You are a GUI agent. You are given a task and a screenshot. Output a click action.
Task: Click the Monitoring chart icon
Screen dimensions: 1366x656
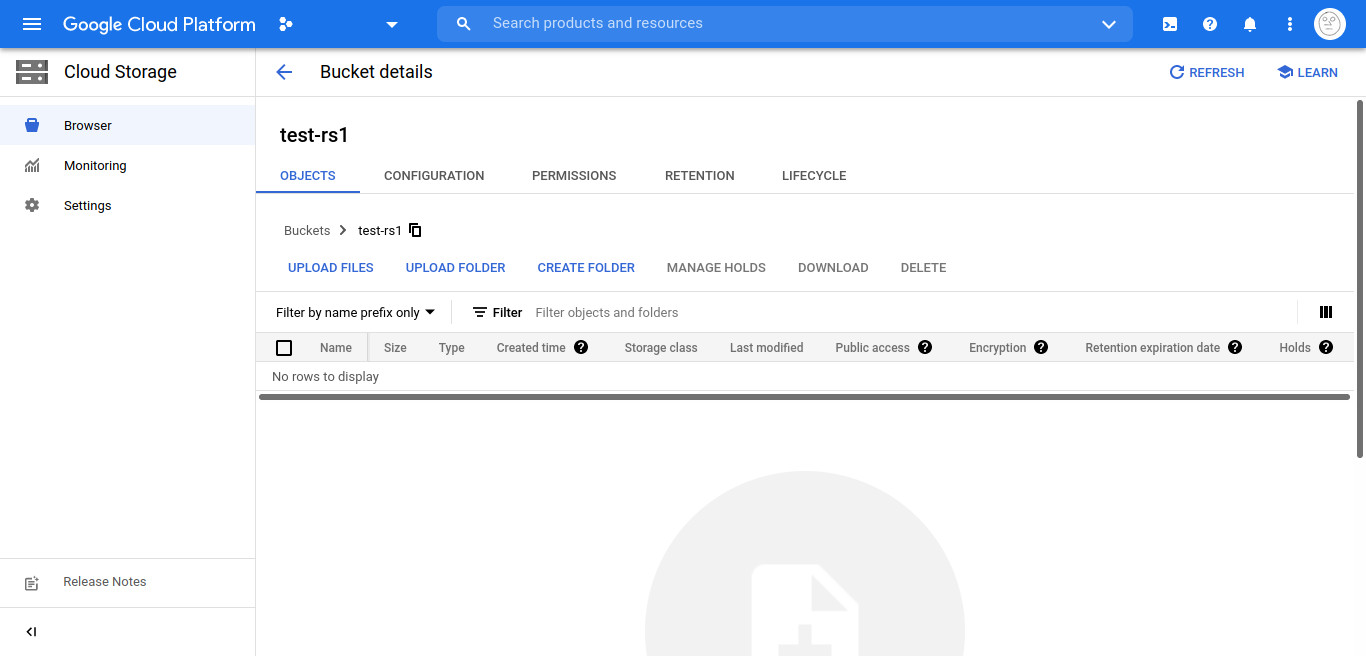point(32,165)
